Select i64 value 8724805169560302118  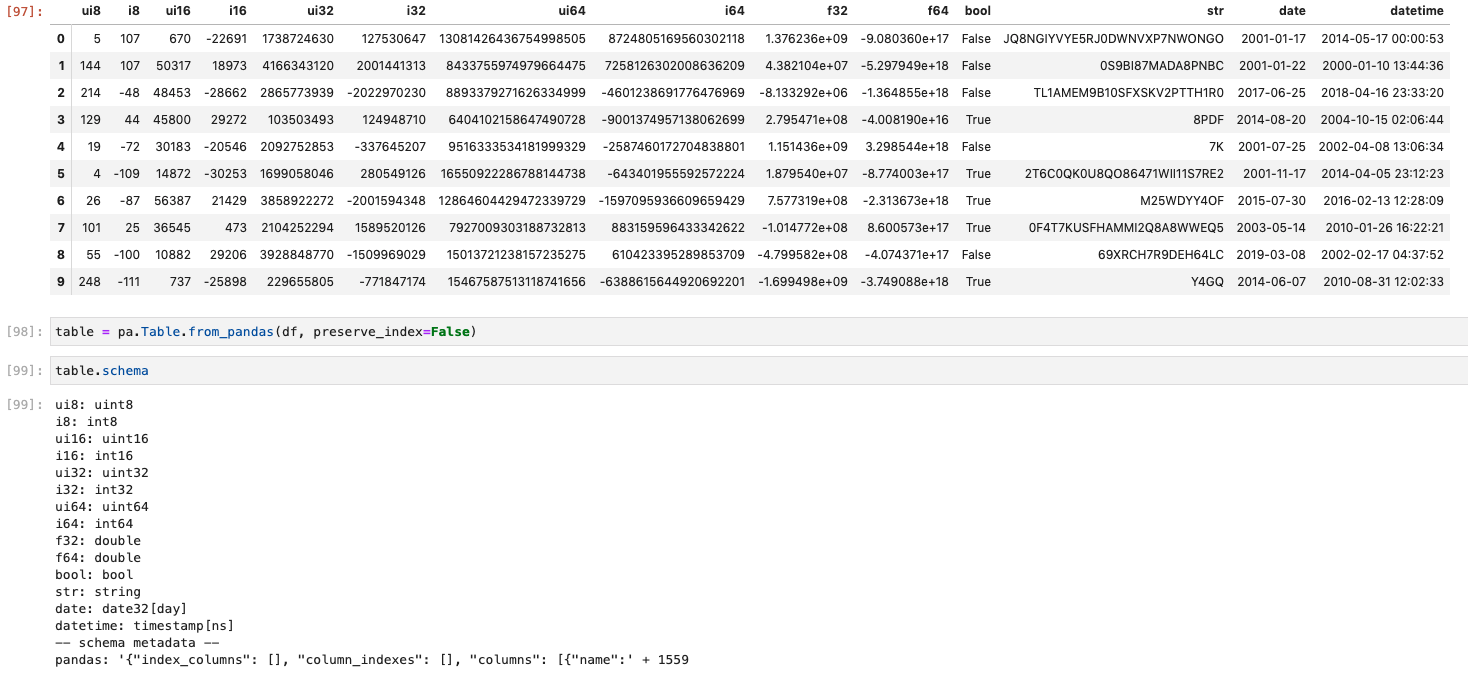click(676, 38)
